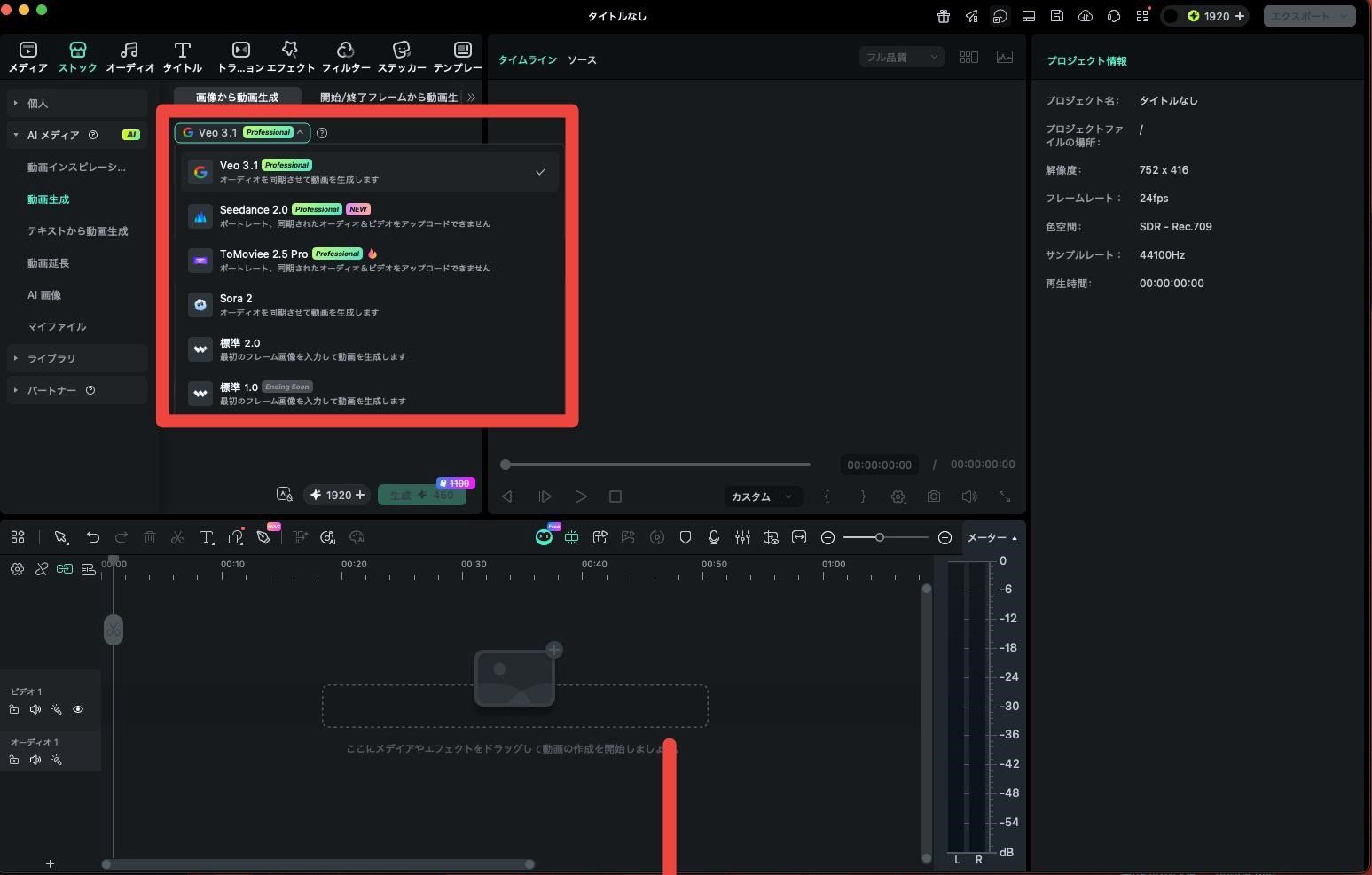Choose ToMoviee 2.5 Pro model
The image size is (1372, 875).
click(370, 261)
